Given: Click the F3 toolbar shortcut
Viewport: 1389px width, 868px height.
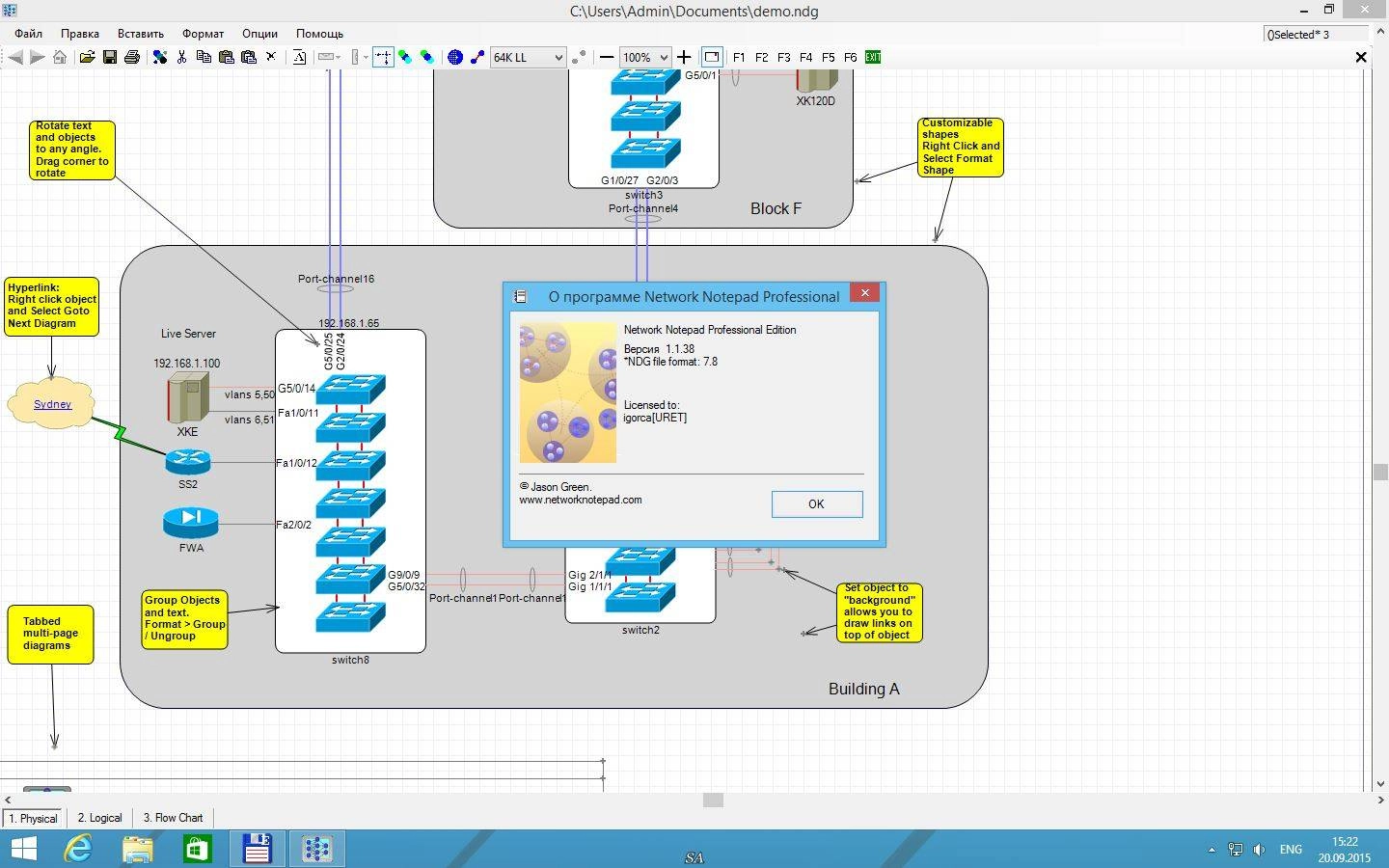Looking at the screenshot, I should (x=783, y=58).
